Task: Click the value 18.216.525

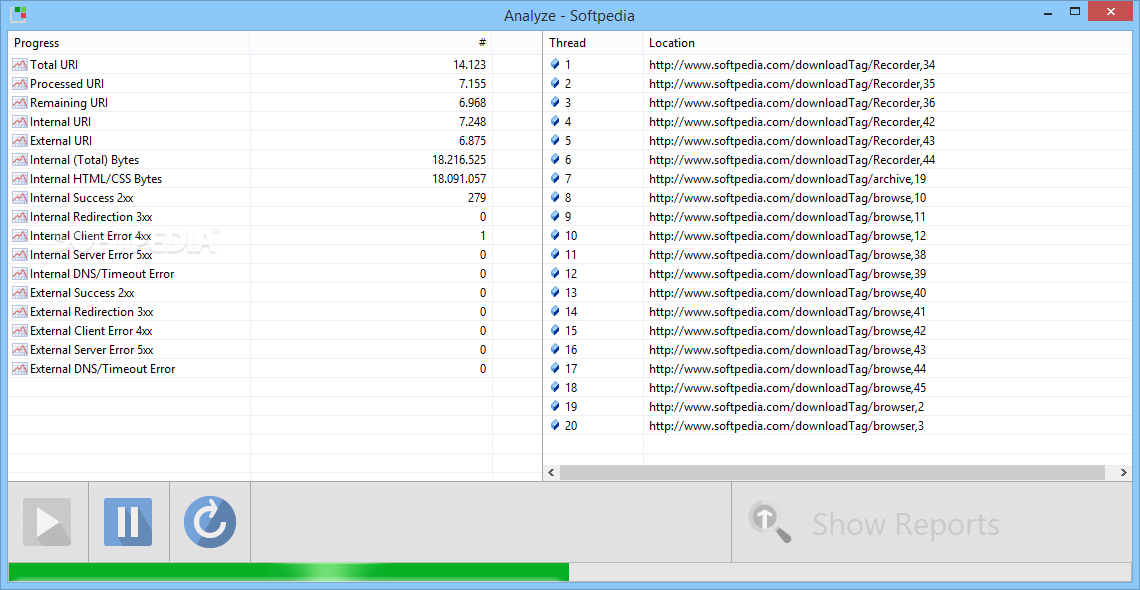Action: pyautogui.click(x=459, y=160)
